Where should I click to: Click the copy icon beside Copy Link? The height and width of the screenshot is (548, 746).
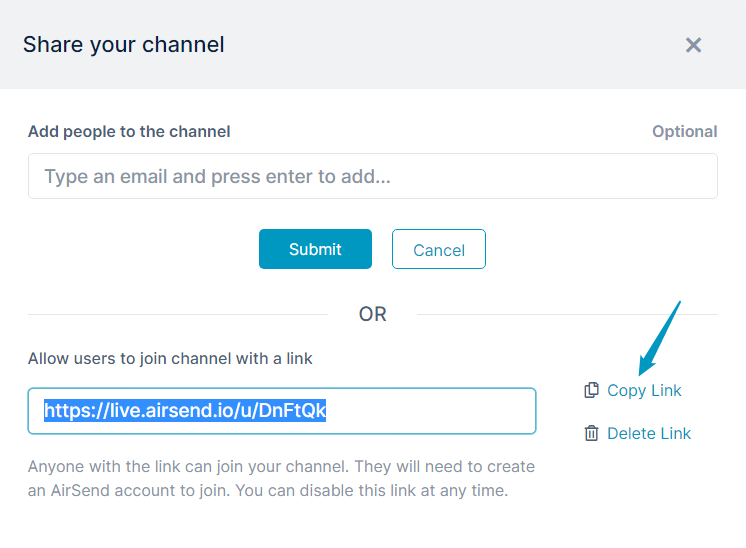[x=591, y=390]
